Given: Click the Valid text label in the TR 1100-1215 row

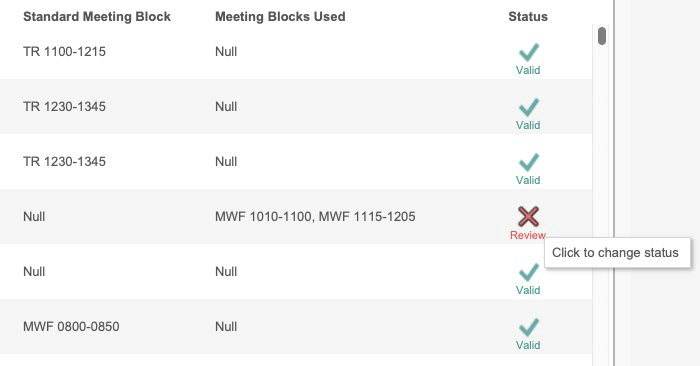Looking at the screenshot, I should tap(528, 70).
